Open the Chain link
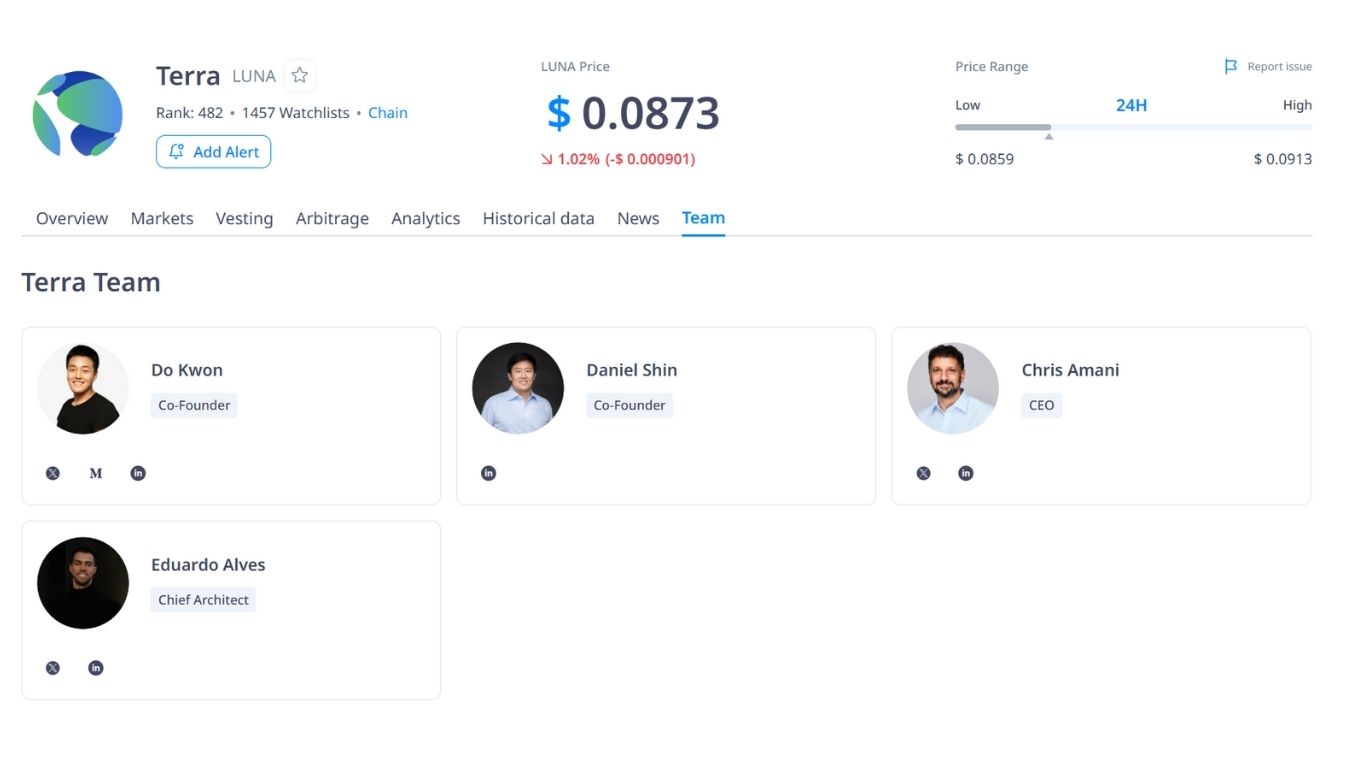The image size is (1366, 768). coord(388,112)
